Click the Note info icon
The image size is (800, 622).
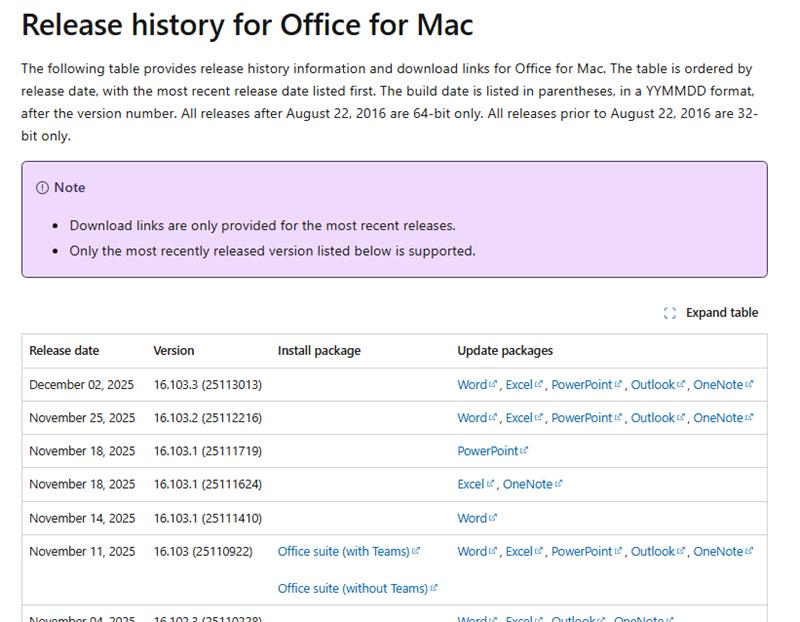[42, 188]
